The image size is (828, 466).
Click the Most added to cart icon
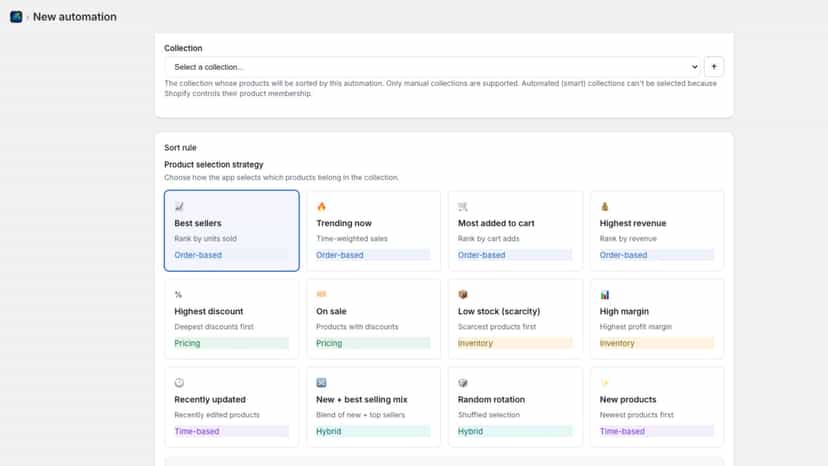click(x=463, y=207)
